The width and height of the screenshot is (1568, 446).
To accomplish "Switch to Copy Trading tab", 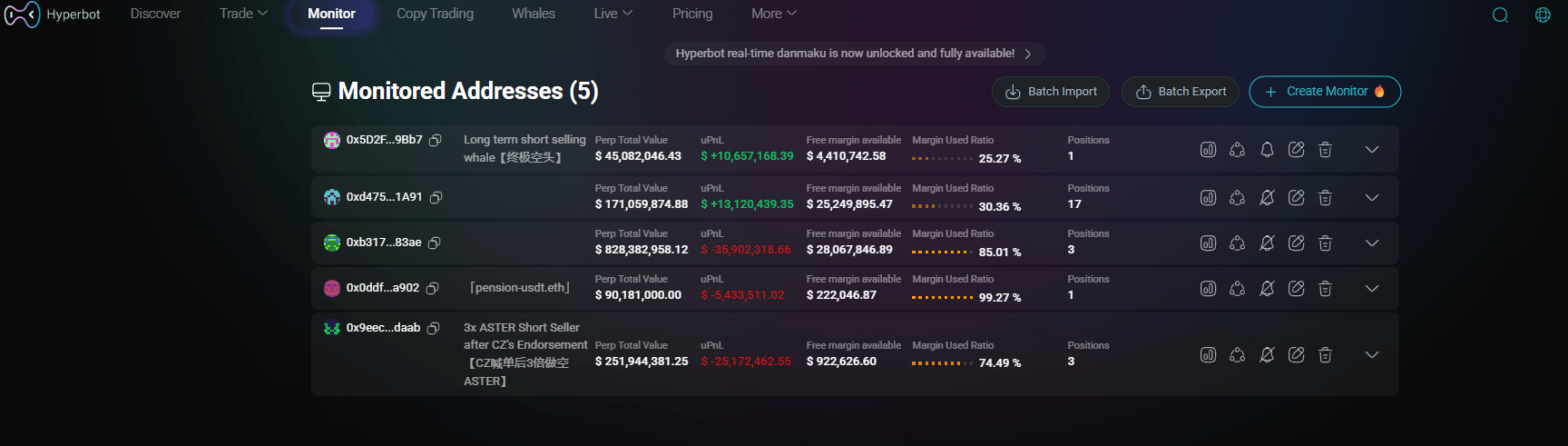I will pos(435,14).
